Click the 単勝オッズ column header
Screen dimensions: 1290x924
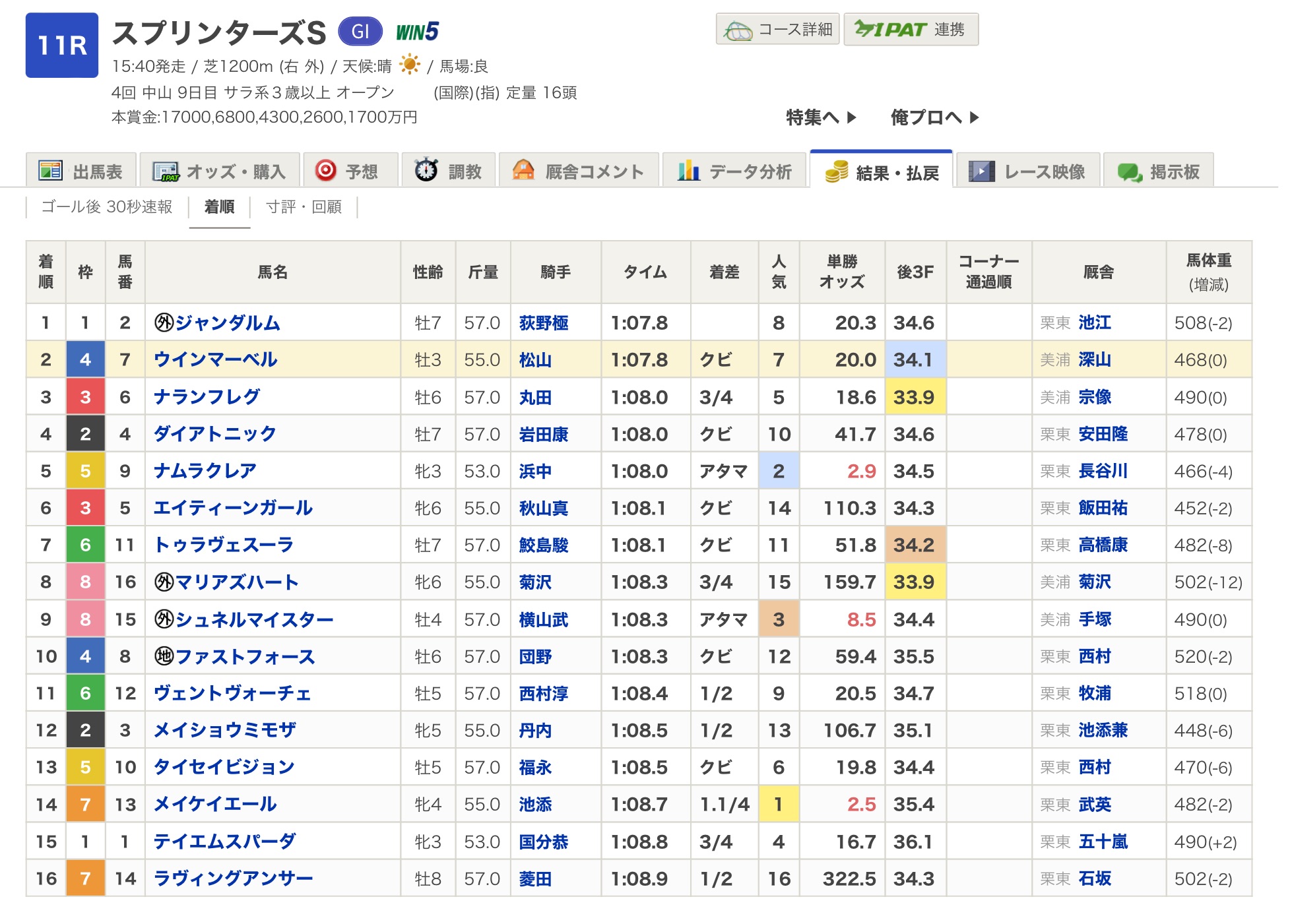(x=842, y=272)
